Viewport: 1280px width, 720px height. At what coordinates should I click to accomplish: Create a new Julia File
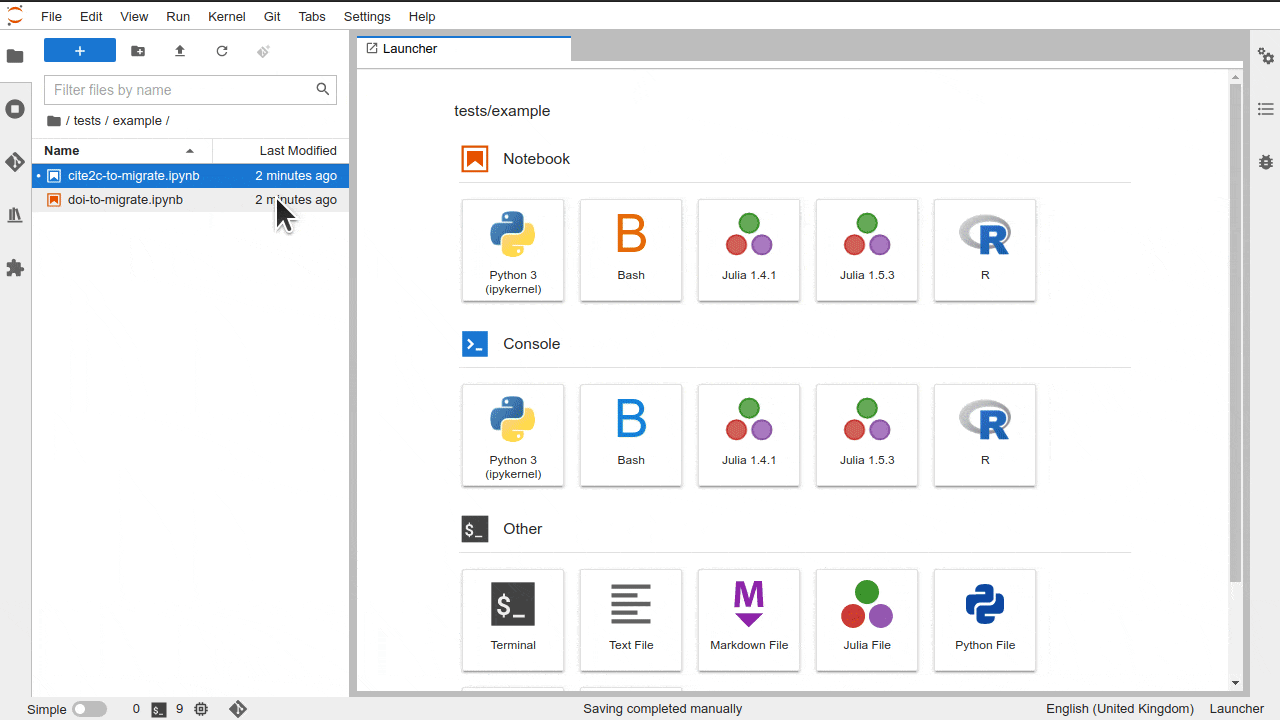pos(867,620)
